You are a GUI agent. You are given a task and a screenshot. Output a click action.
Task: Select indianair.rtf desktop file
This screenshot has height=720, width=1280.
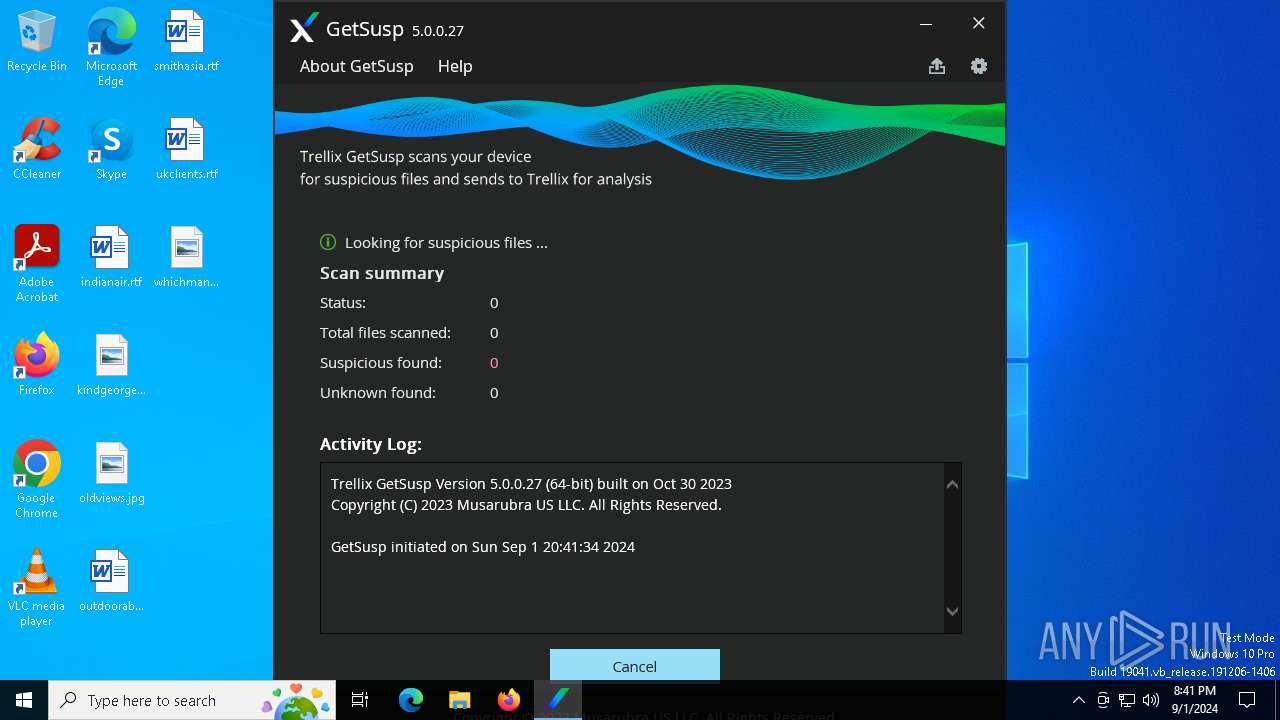point(111,257)
